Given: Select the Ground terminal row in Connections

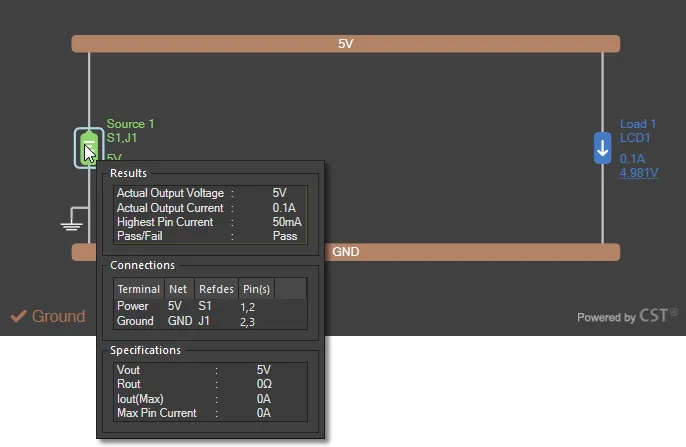Looking at the screenshot, I should coord(210,321).
